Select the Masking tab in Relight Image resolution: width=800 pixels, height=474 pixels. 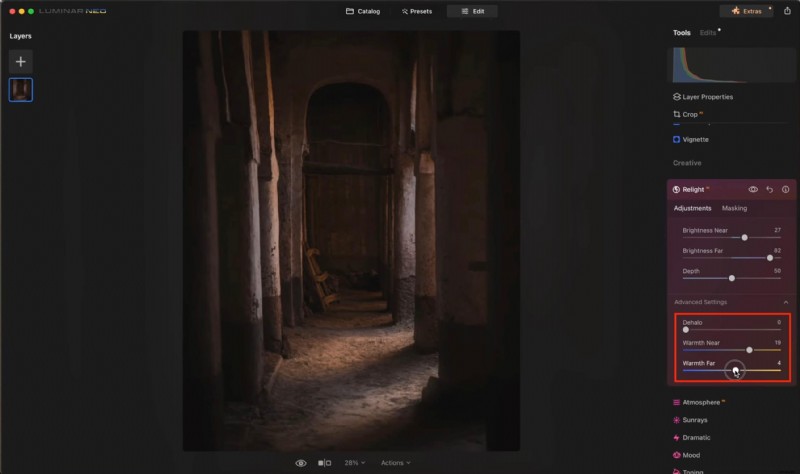coord(734,208)
